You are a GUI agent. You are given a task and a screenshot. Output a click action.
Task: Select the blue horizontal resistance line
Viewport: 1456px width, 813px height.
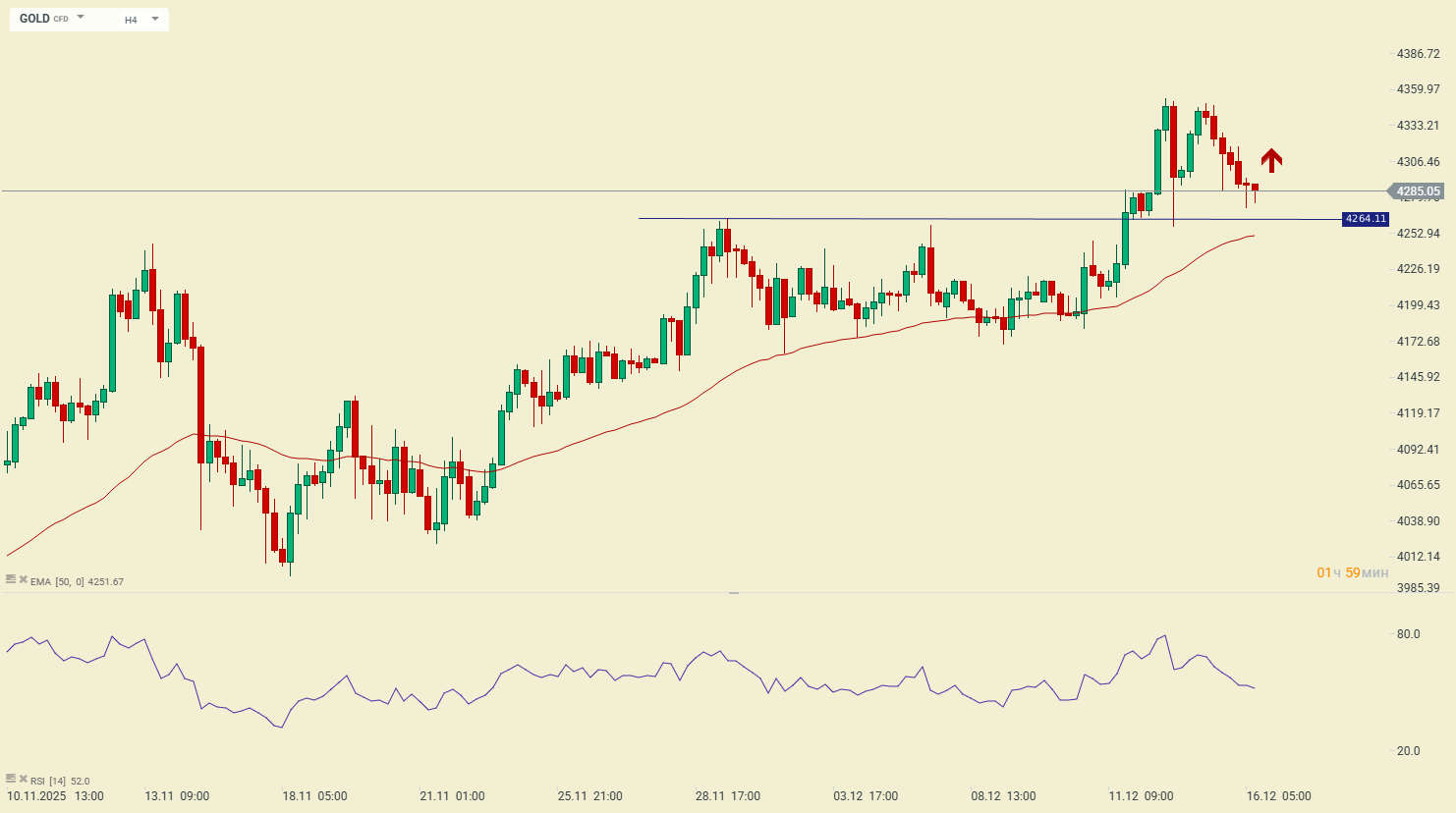[x=884, y=219]
